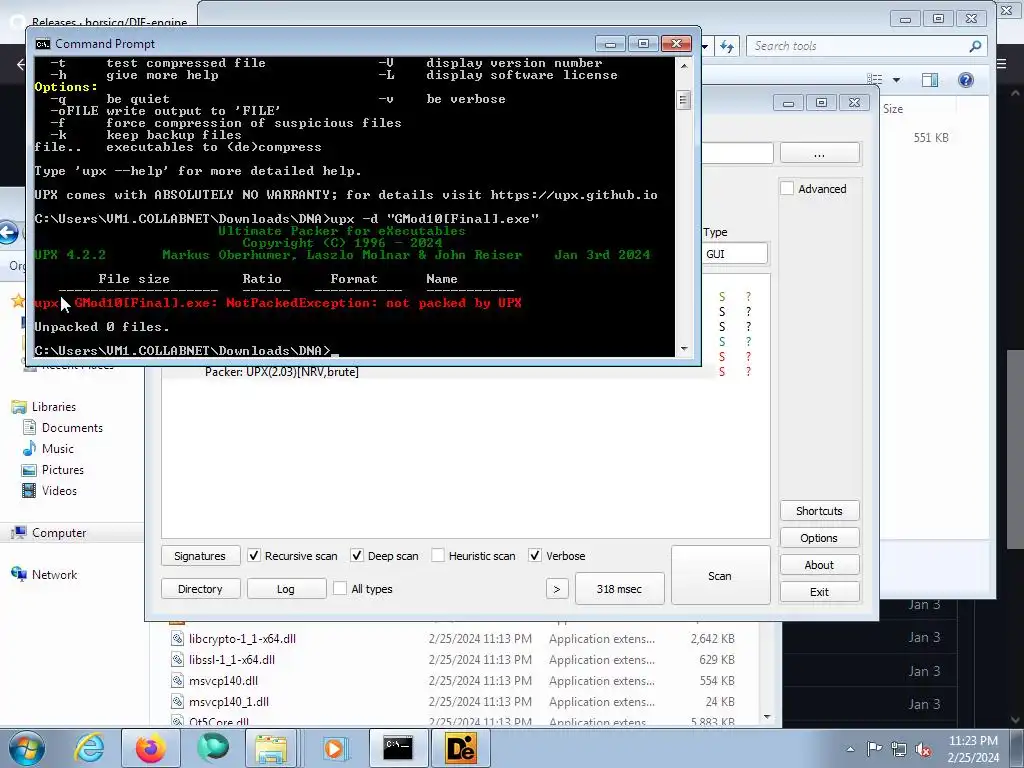Click the taskbar clock showing 11:23 PM

(972, 749)
